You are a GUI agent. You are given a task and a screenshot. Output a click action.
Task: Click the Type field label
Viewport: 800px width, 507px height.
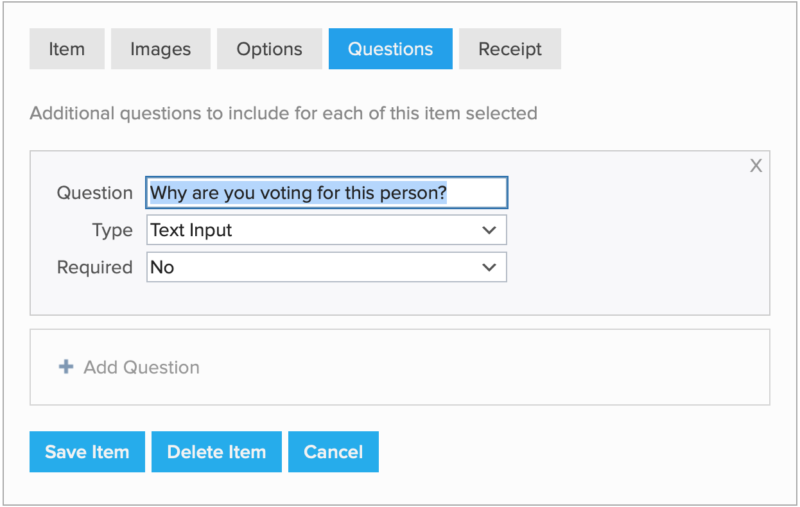(112, 230)
